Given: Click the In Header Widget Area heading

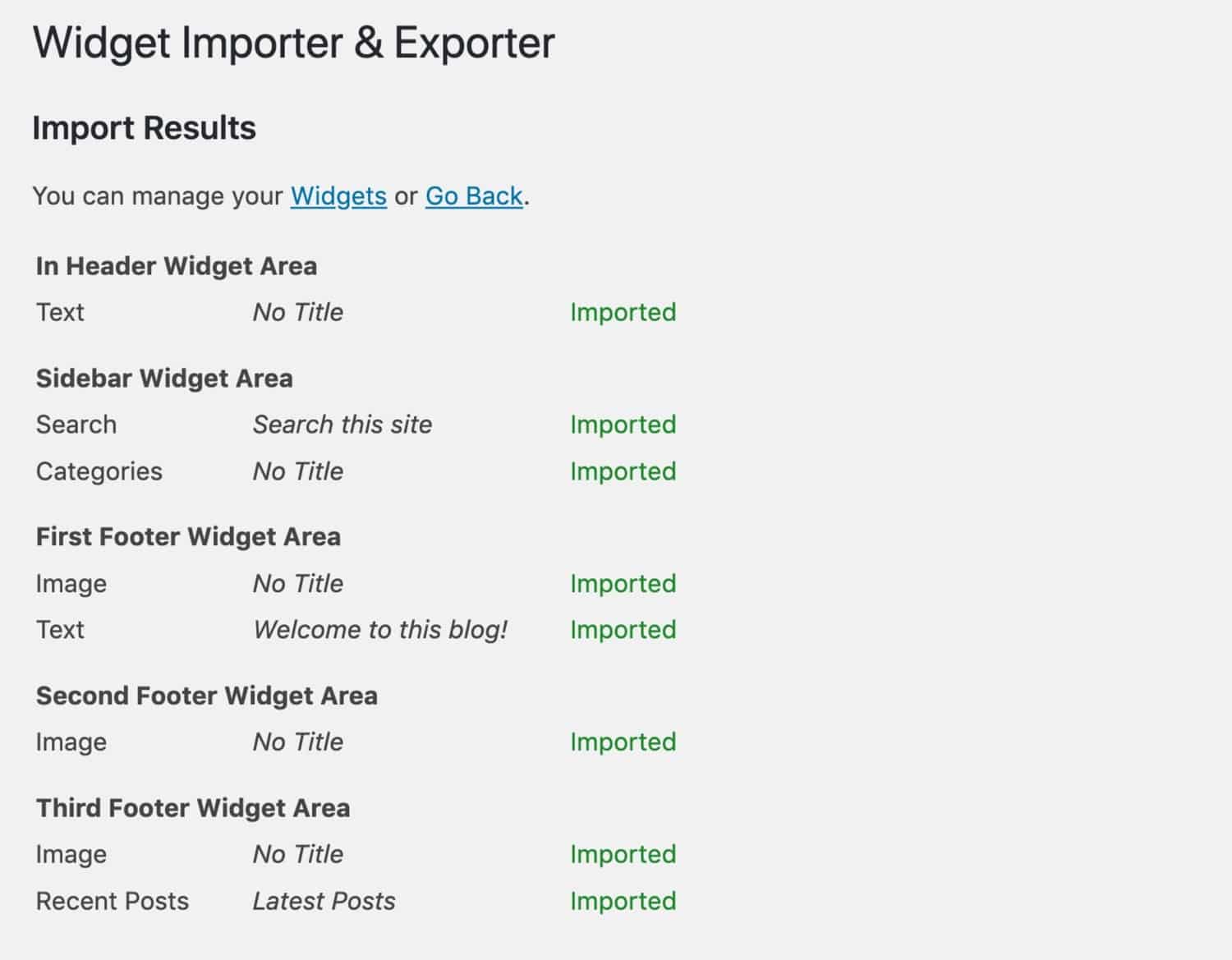Looking at the screenshot, I should pyautogui.click(x=177, y=265).
